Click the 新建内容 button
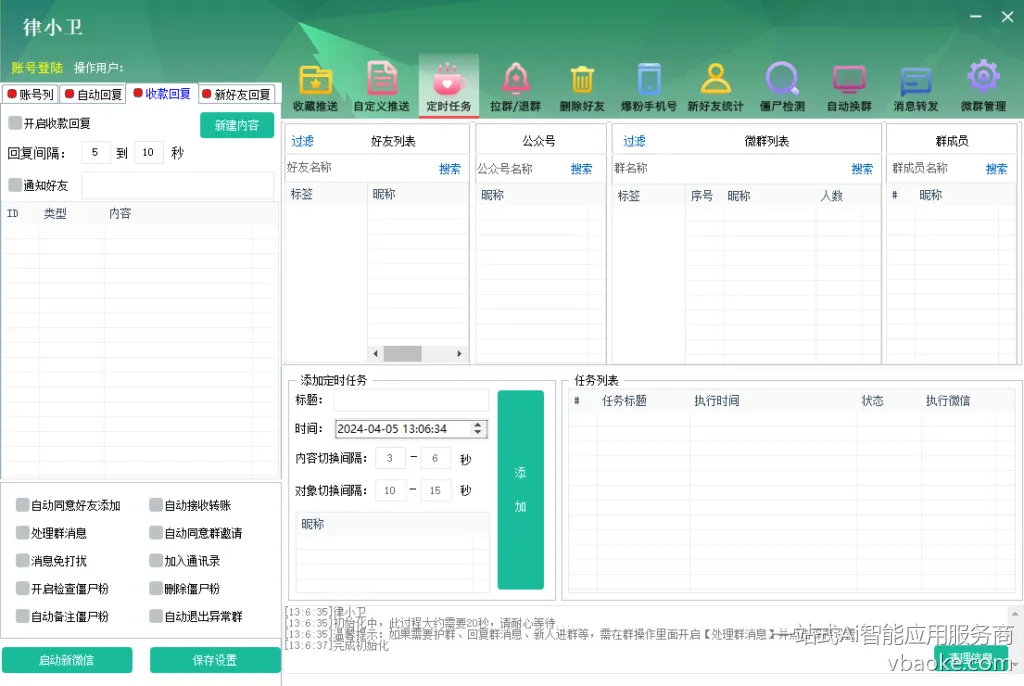The height and width of the screenshot is (686, 1024). (x=236, y=125)
